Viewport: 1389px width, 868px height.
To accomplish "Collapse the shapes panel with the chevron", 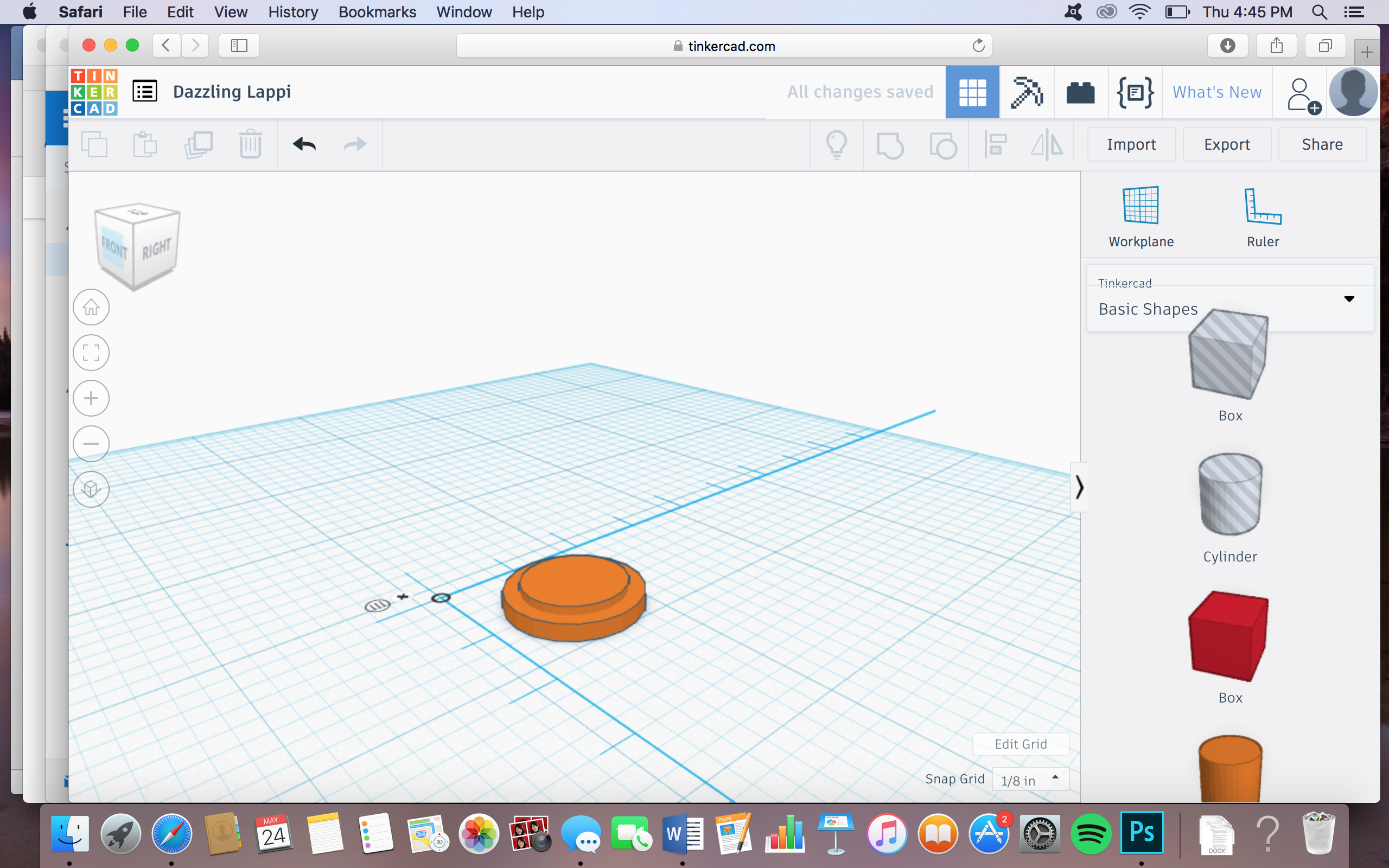I will pos(1079,487).
